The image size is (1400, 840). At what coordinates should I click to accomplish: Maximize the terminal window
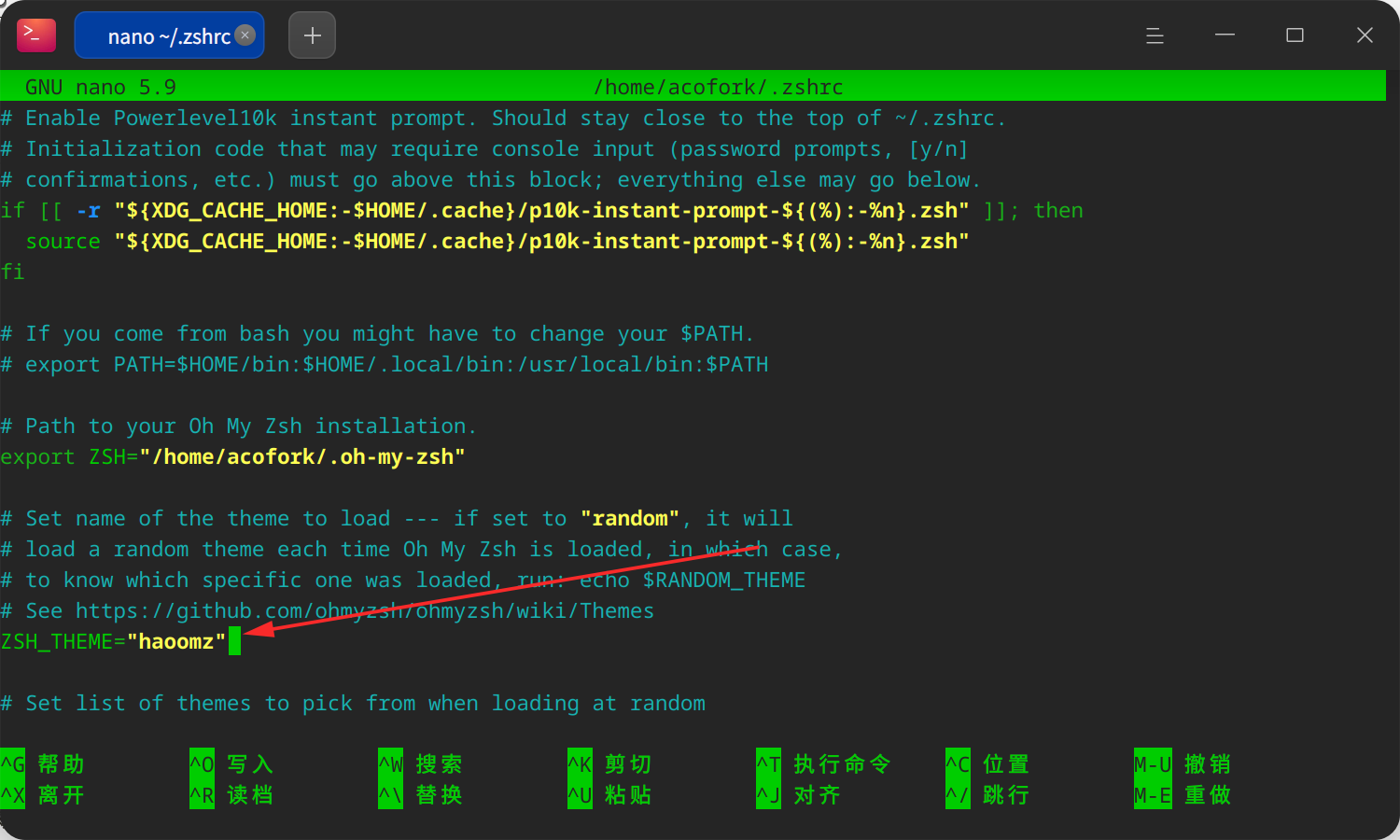[x=1295, y=35]
